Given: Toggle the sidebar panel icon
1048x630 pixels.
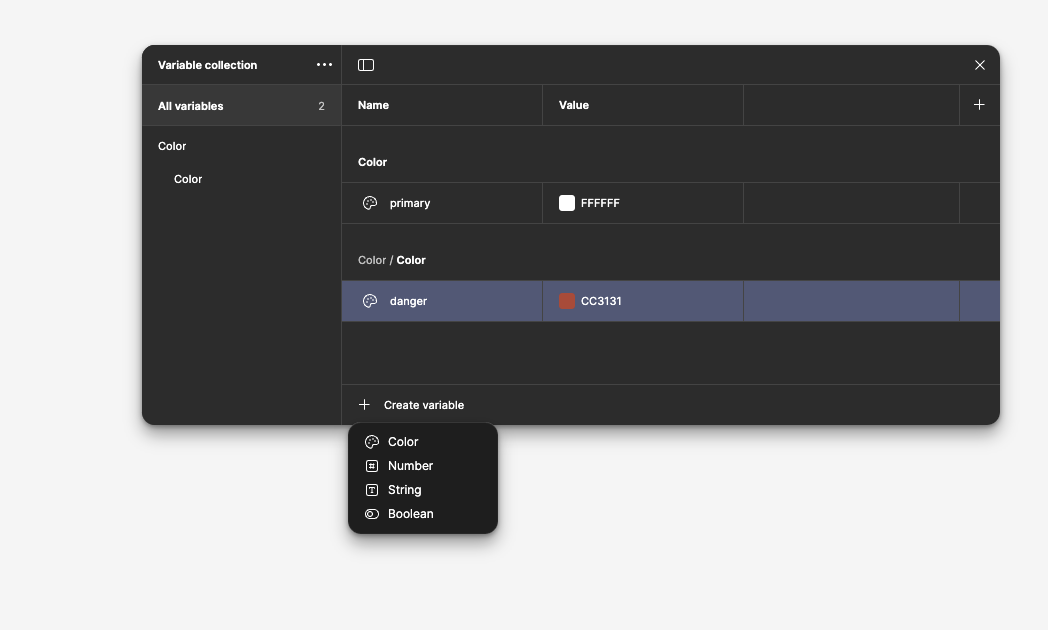Looking at the screenshot, I should [366, 65].
